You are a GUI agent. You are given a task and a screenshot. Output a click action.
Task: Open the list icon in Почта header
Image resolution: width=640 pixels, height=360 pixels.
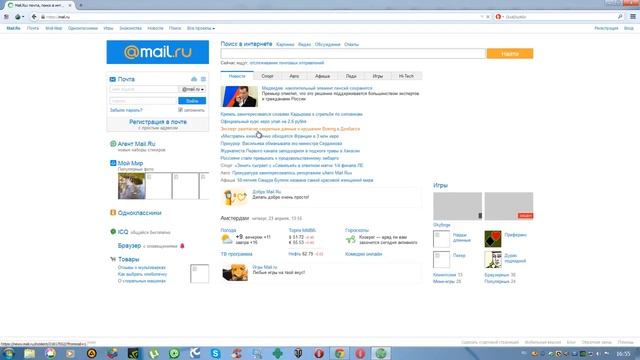[x=203, y=79]
